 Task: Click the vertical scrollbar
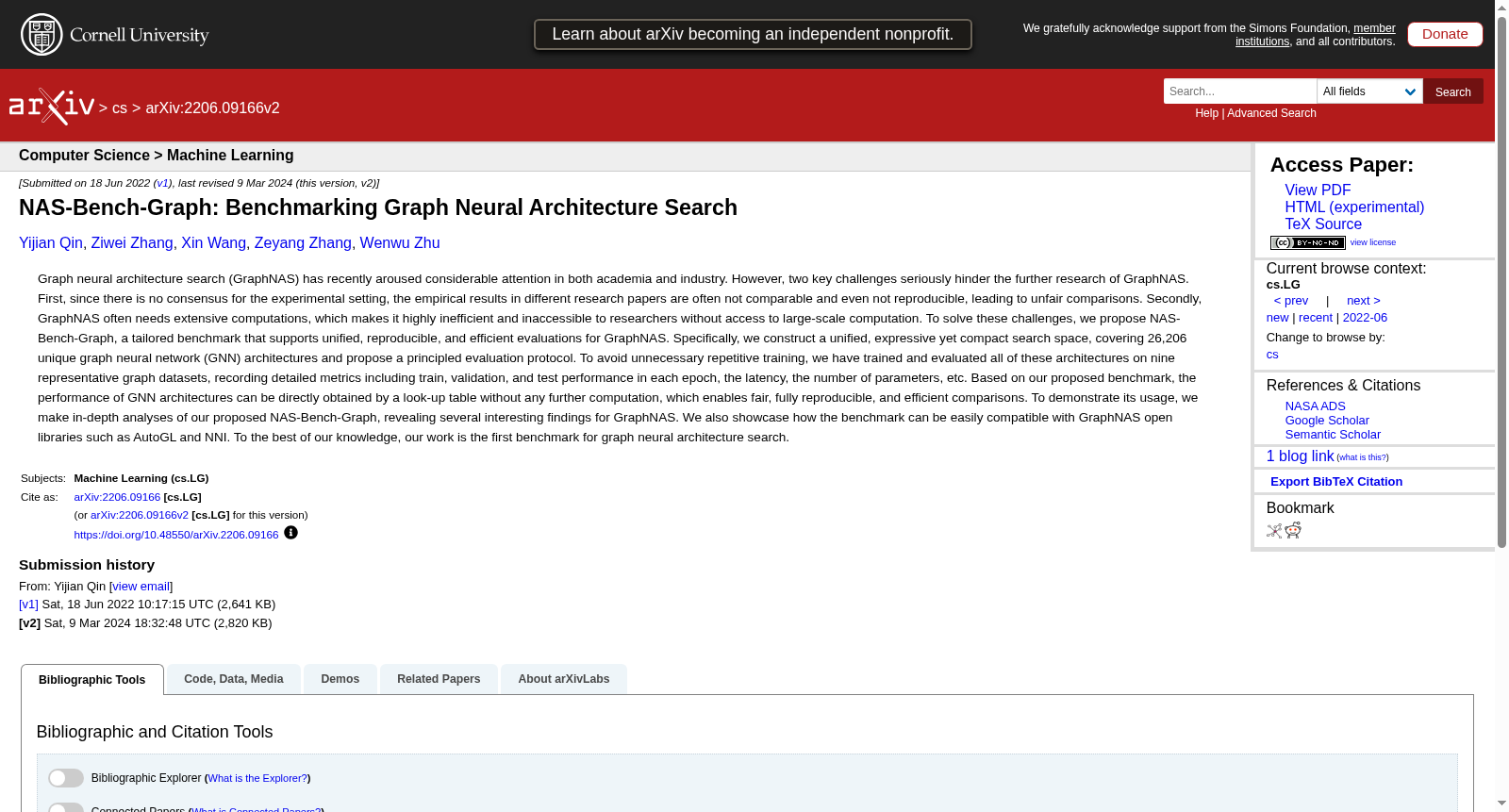point(1501,283)
